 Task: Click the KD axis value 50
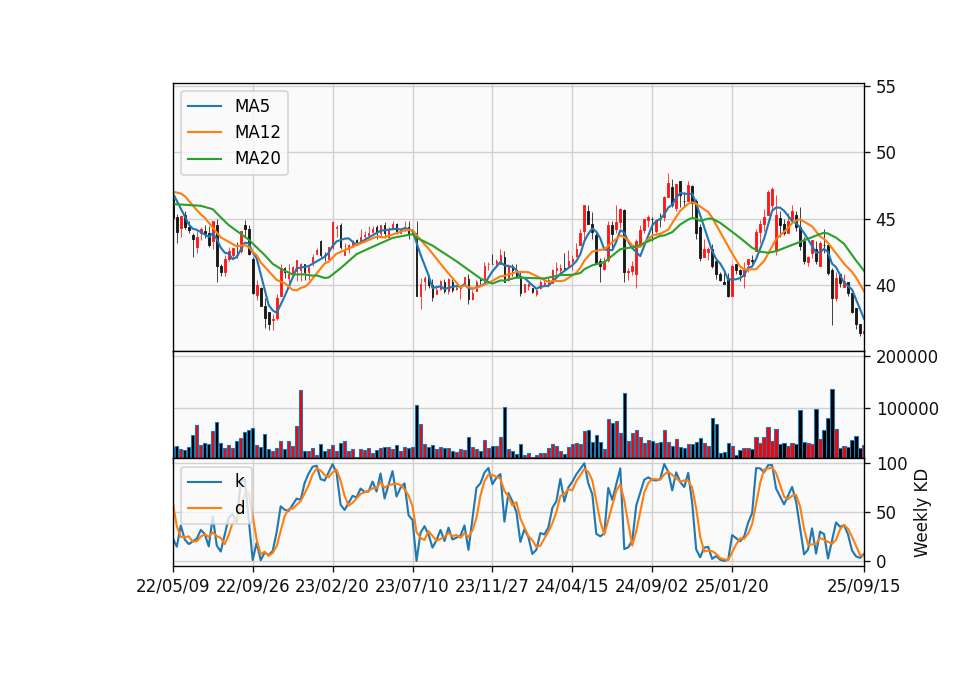(885, 513)
